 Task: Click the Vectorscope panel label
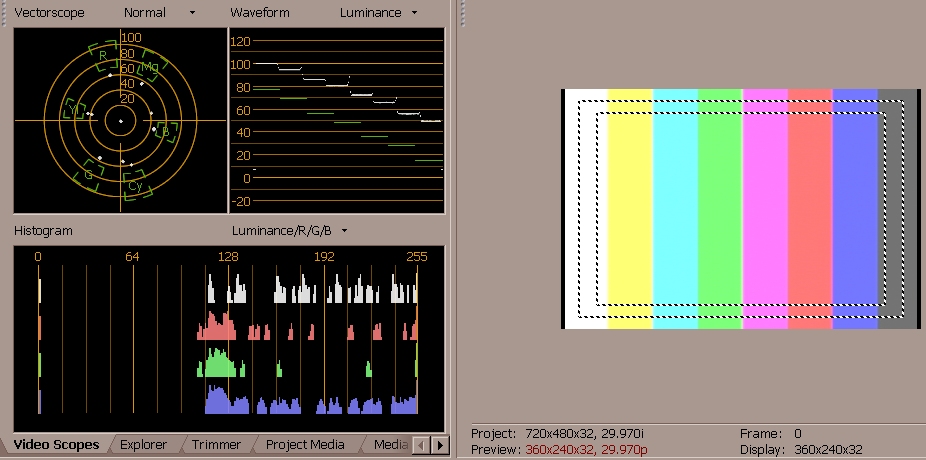pos(49,12)
